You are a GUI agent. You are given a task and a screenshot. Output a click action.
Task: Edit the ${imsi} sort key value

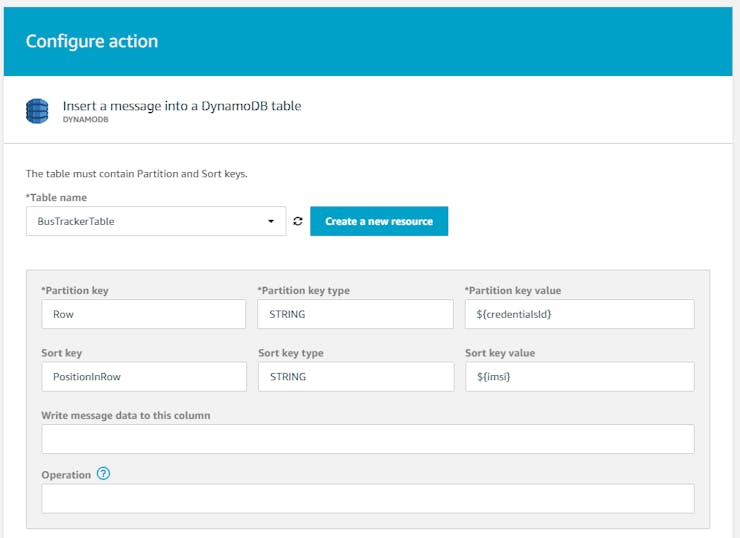(579, 377)
